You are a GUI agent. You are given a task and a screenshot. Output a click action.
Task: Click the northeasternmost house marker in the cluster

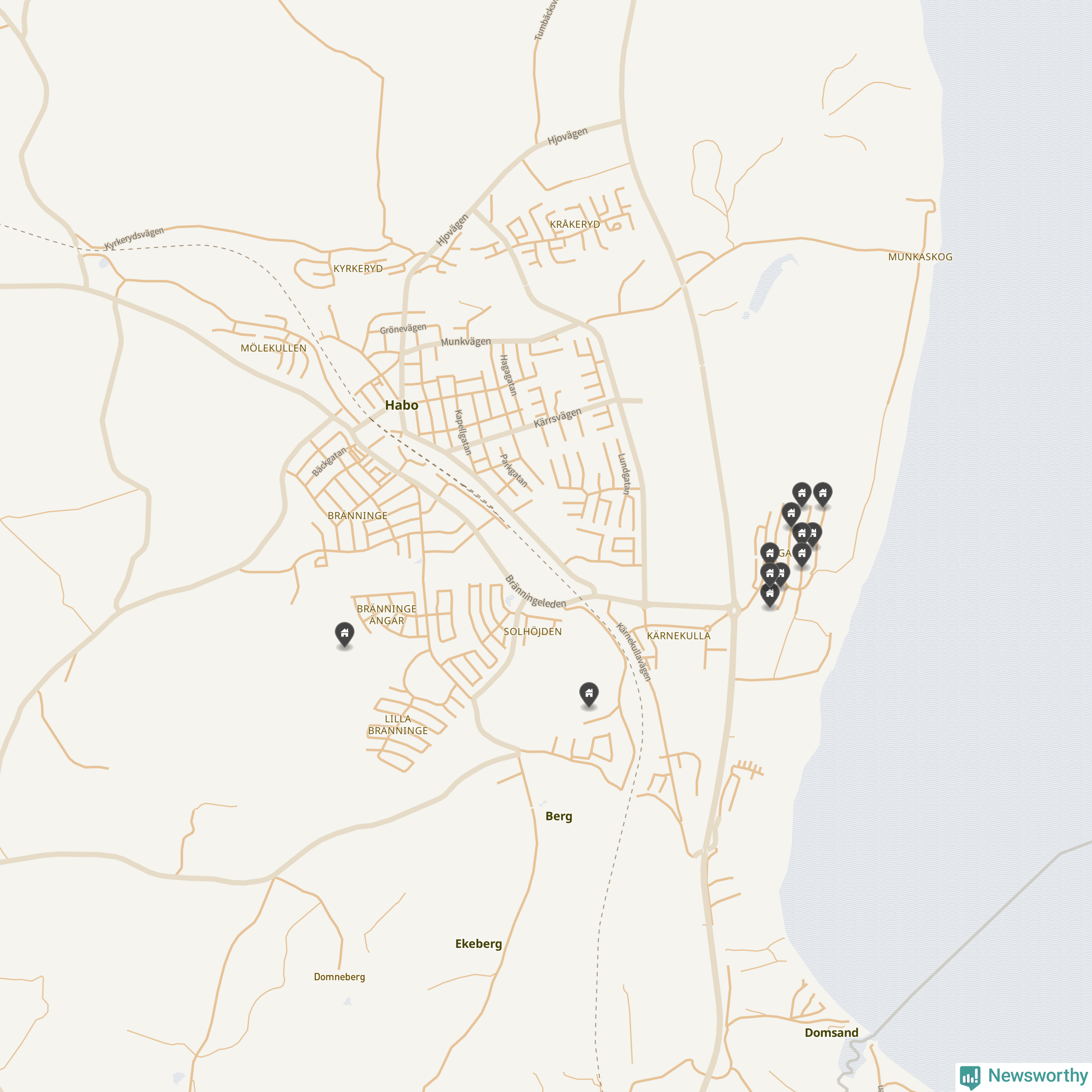click(x=822, y=494)
